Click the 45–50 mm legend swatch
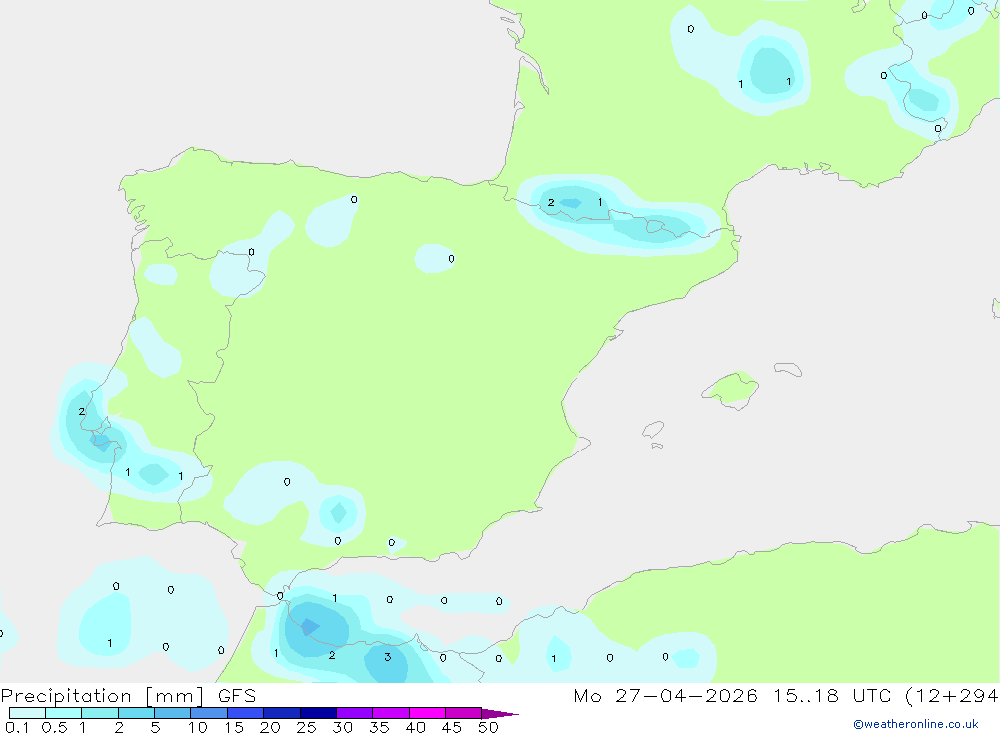Image resolution: width=1000 pixels, height=733 pixels. pyautogui.click(x=464, y=713)
